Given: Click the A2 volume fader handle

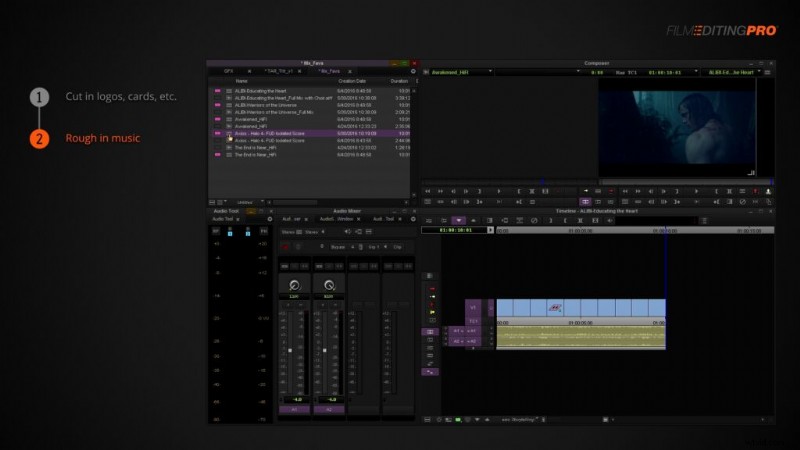Looking at the screenshot, I should [325, 351].
